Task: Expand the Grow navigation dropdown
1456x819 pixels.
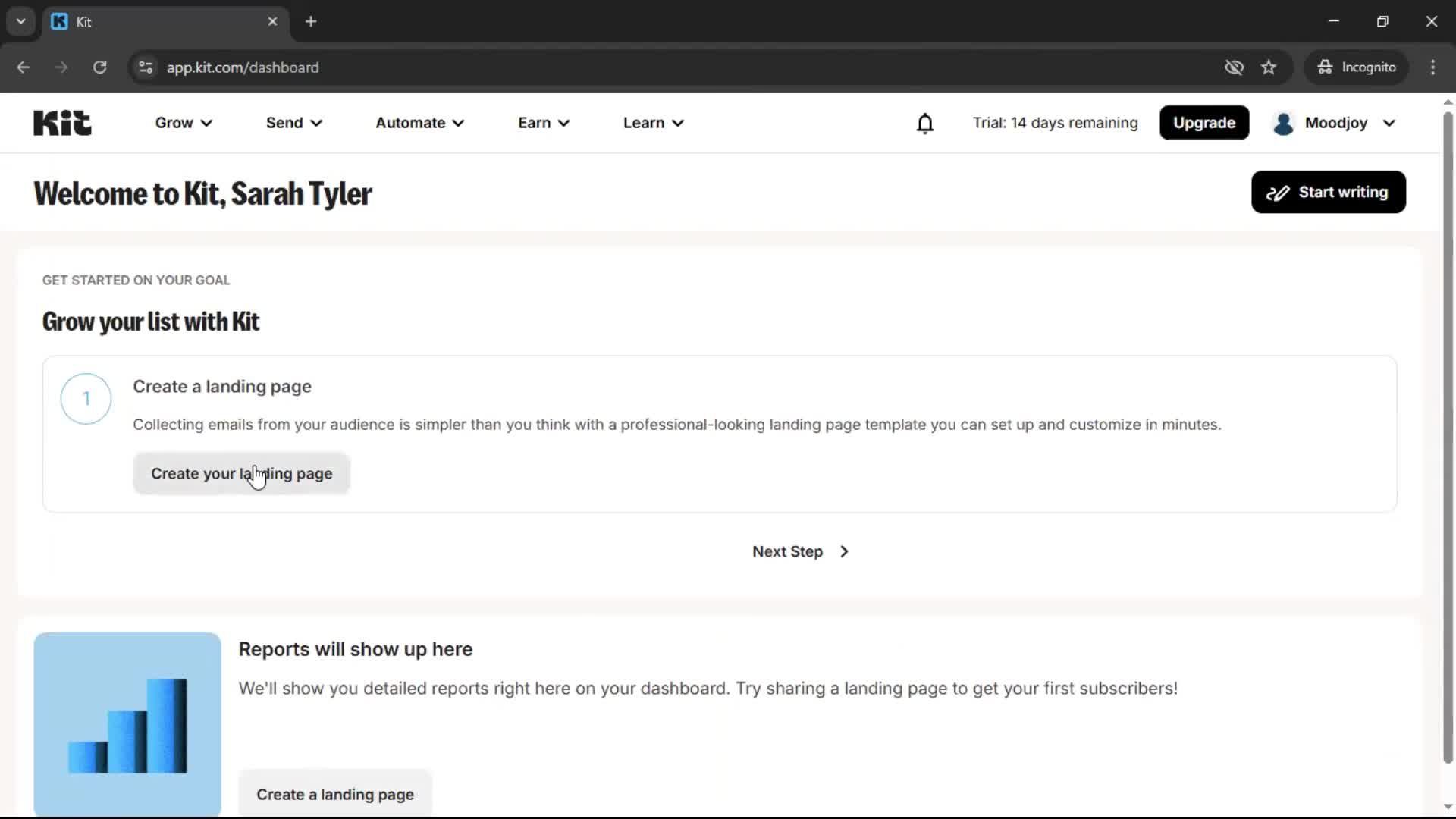Action: click(x=183, y=123)
